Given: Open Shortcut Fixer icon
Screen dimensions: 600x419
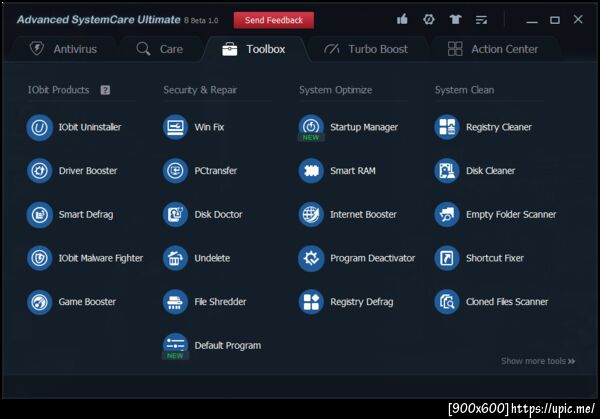Looking at the screenshot, I should 447,258.
